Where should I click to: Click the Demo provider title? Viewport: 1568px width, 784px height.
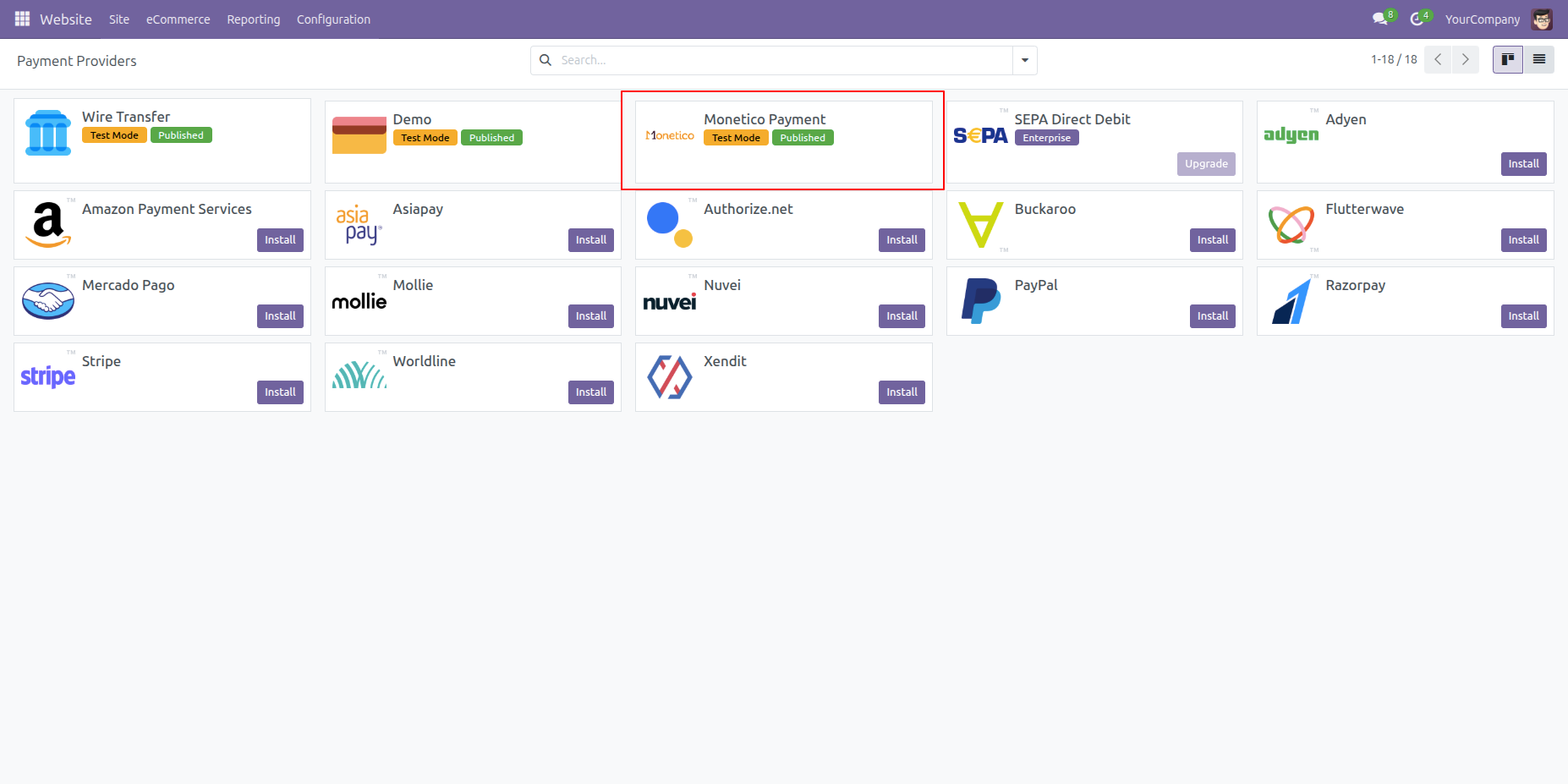point(412,119)
